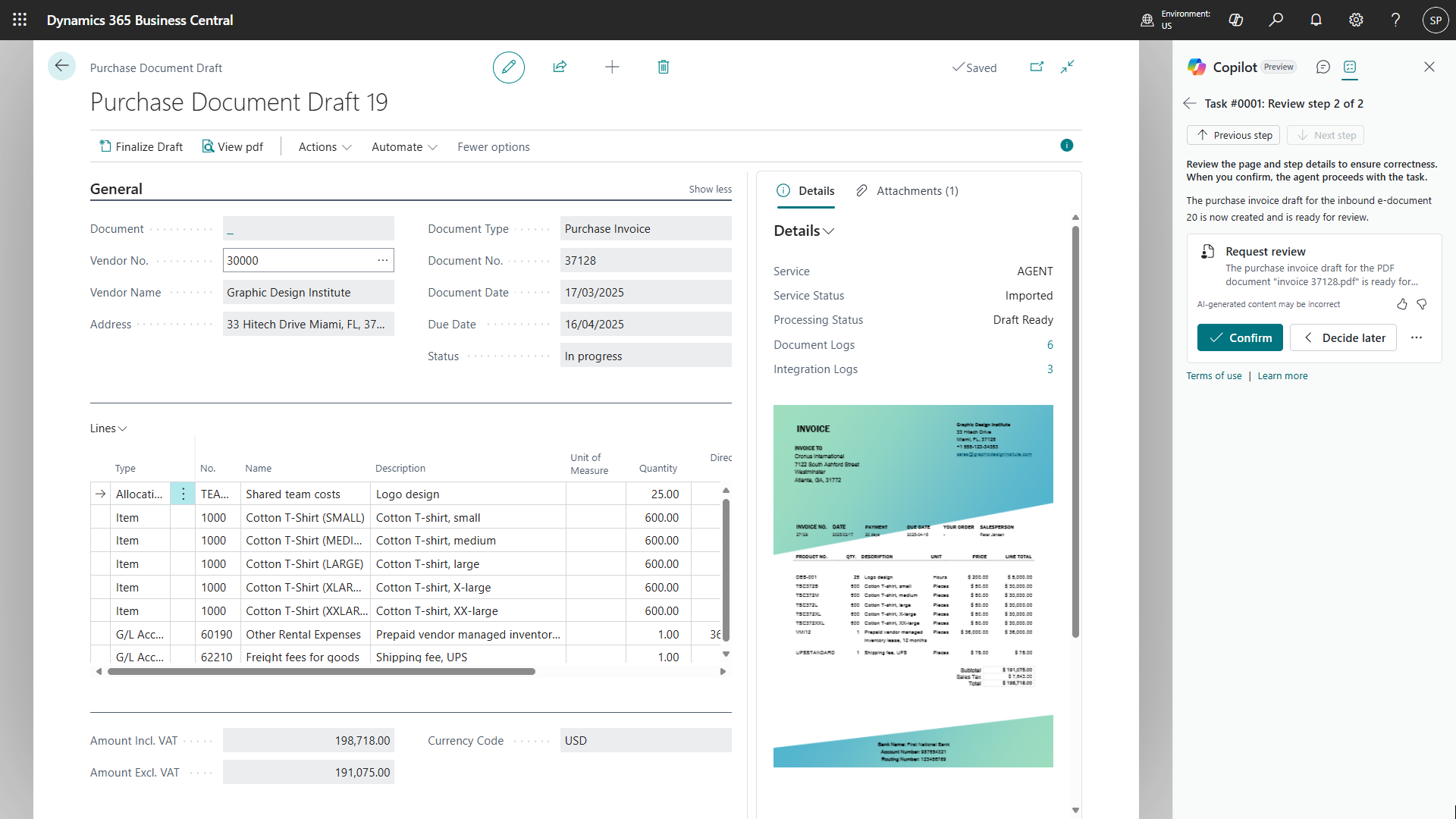This screenshot has width=1456, height=819.
Task: Click Finalize Draft
Action: 142,147
